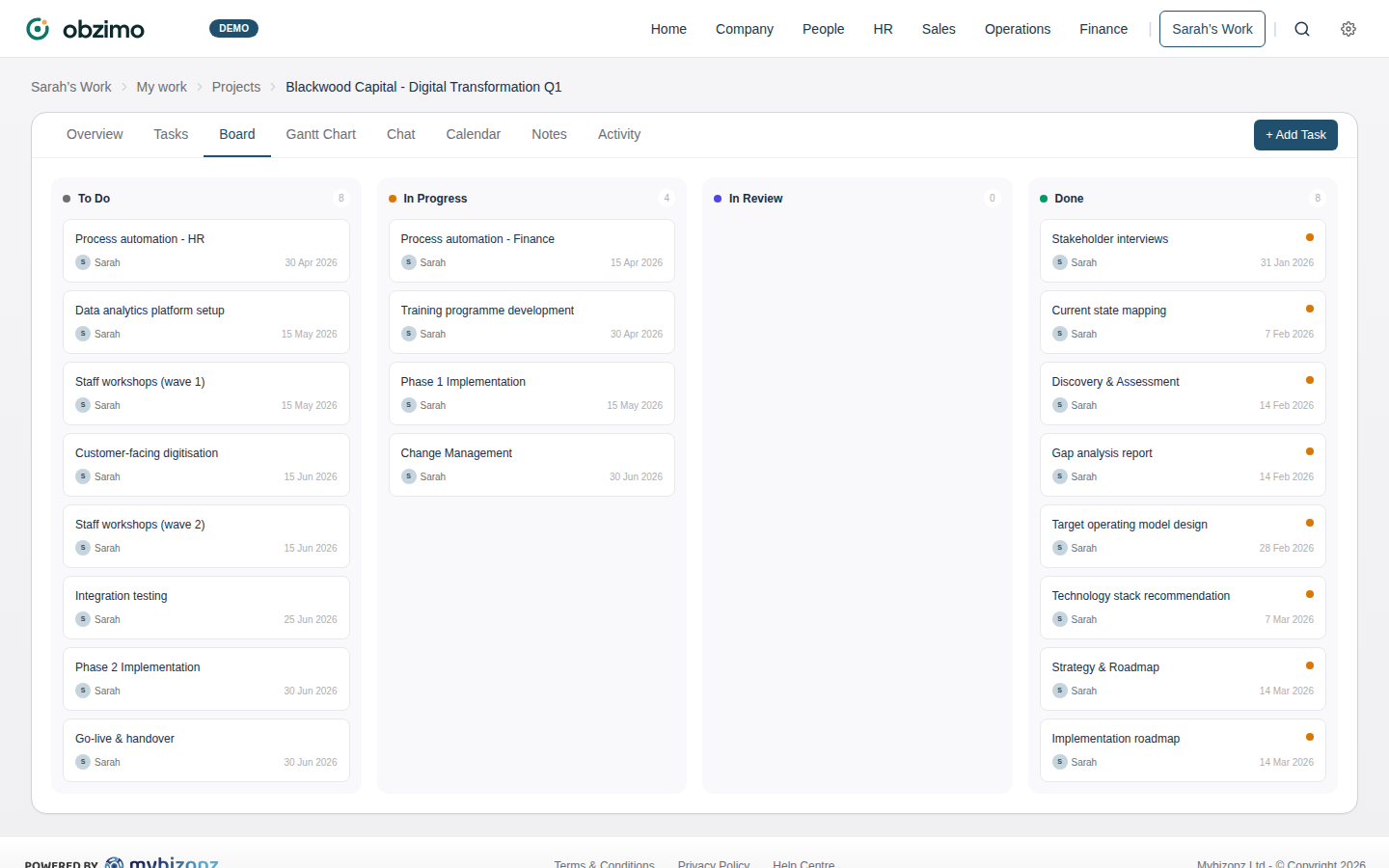Click Sarah's avatar on Process automation - HR

(x=83, y=262)
